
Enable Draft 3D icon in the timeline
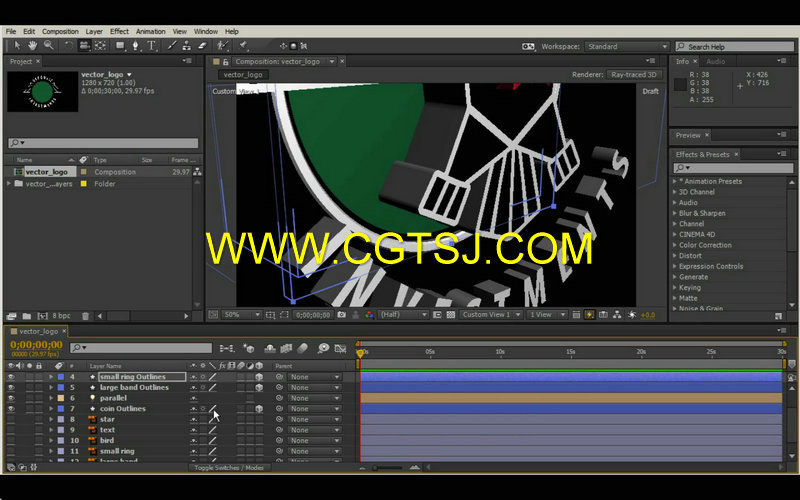(x=248, y=348)
